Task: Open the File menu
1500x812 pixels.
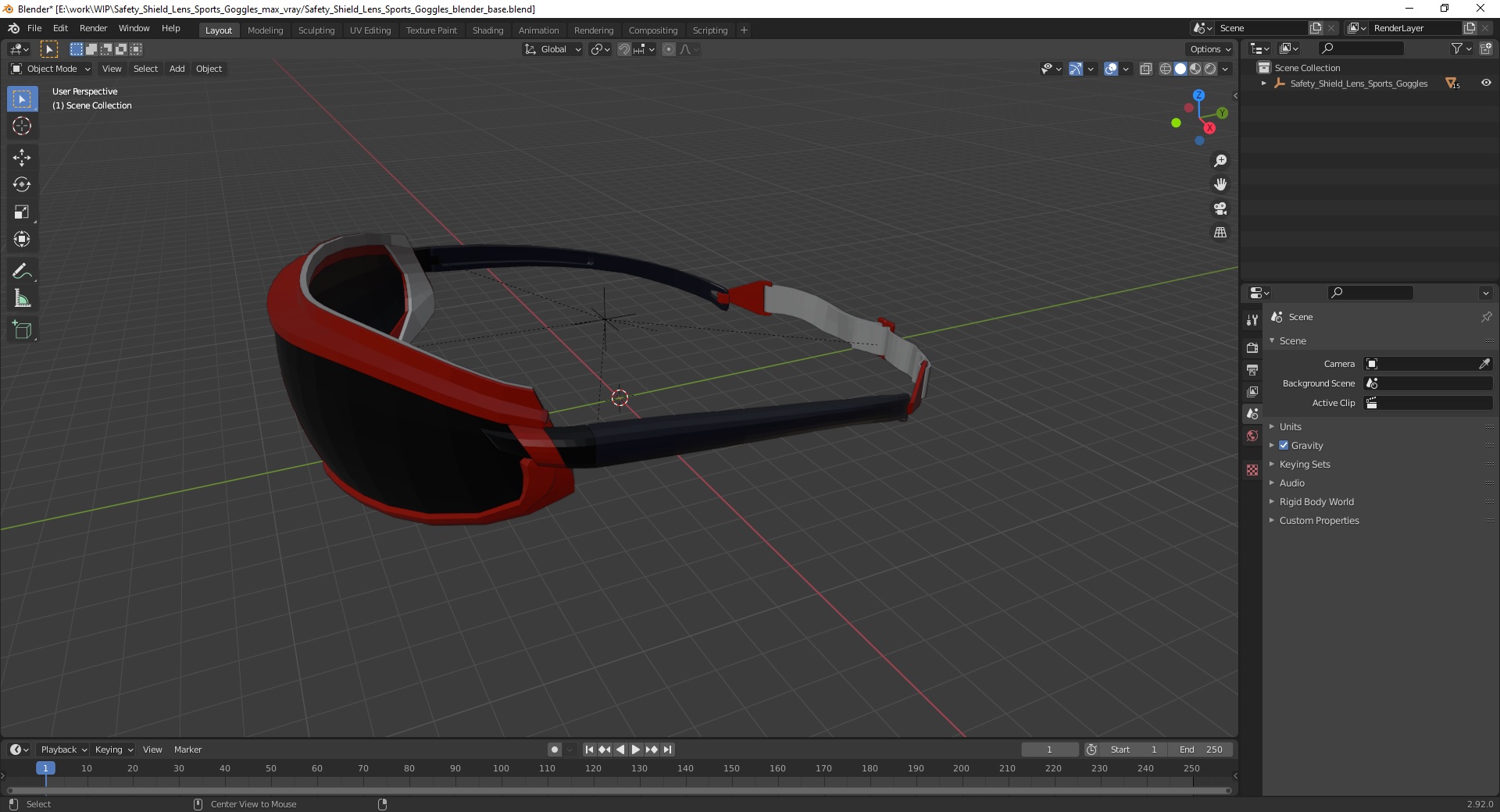Action: [x=34, y=28]
